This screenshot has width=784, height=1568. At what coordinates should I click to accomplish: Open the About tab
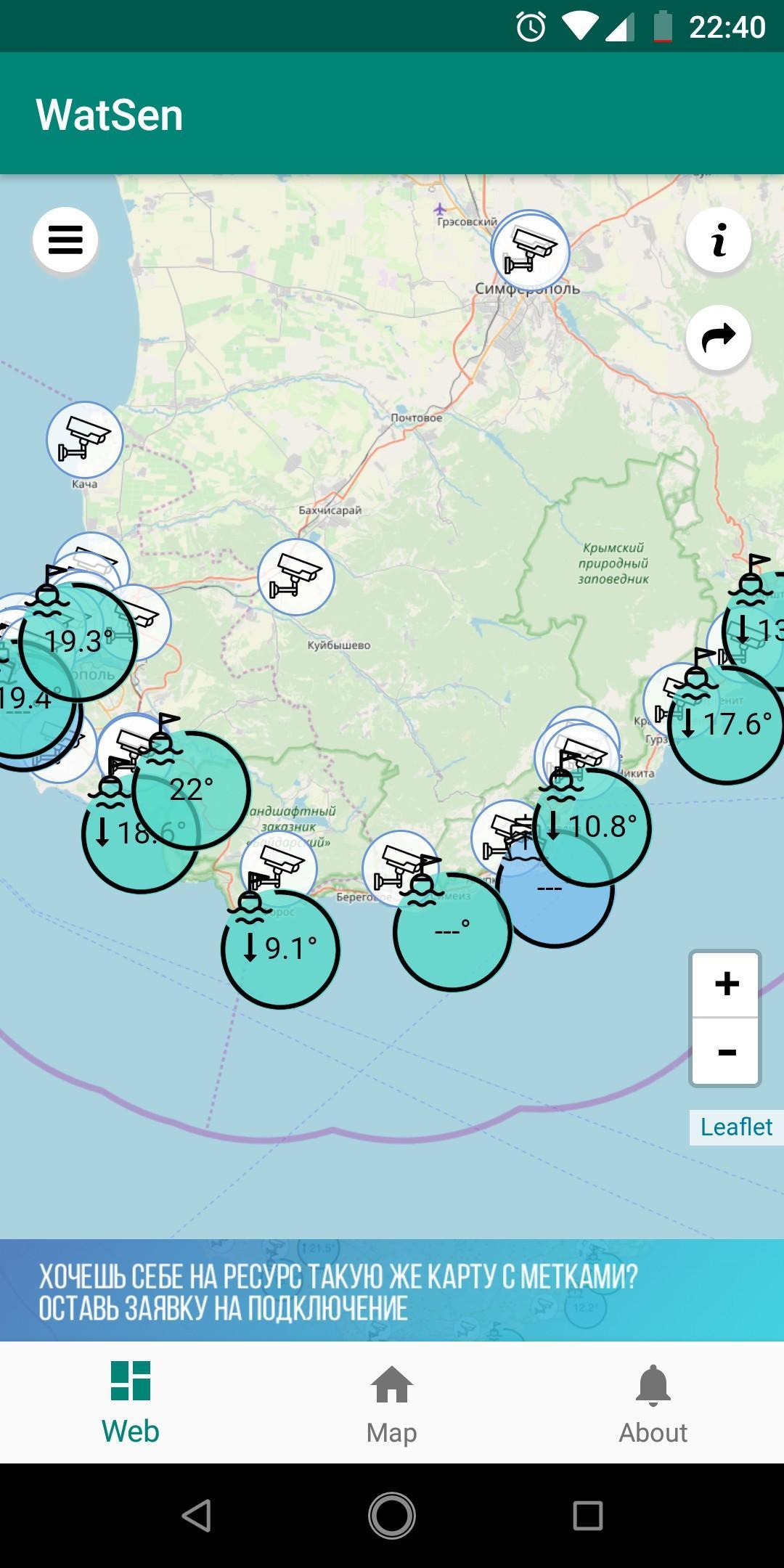pyautogui.click(x=653, y=1401)
